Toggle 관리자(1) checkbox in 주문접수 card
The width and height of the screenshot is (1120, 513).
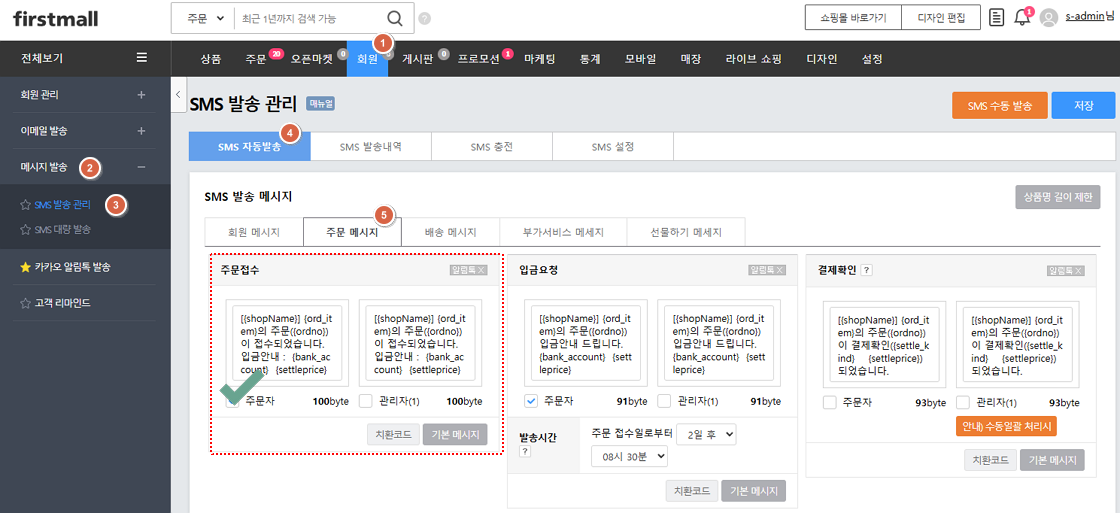click(x=366, y=401)
